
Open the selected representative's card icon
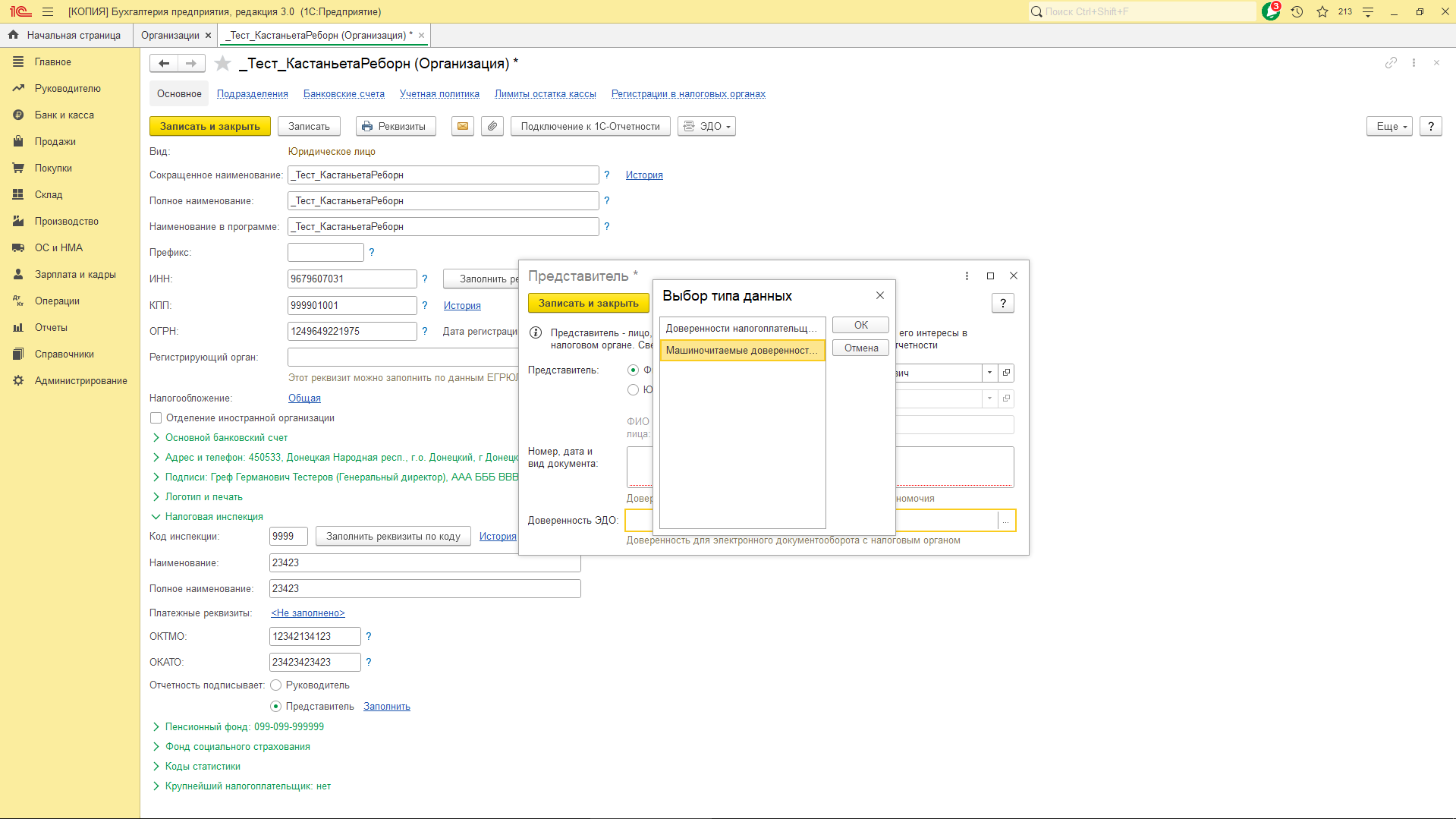point(1007,373)
